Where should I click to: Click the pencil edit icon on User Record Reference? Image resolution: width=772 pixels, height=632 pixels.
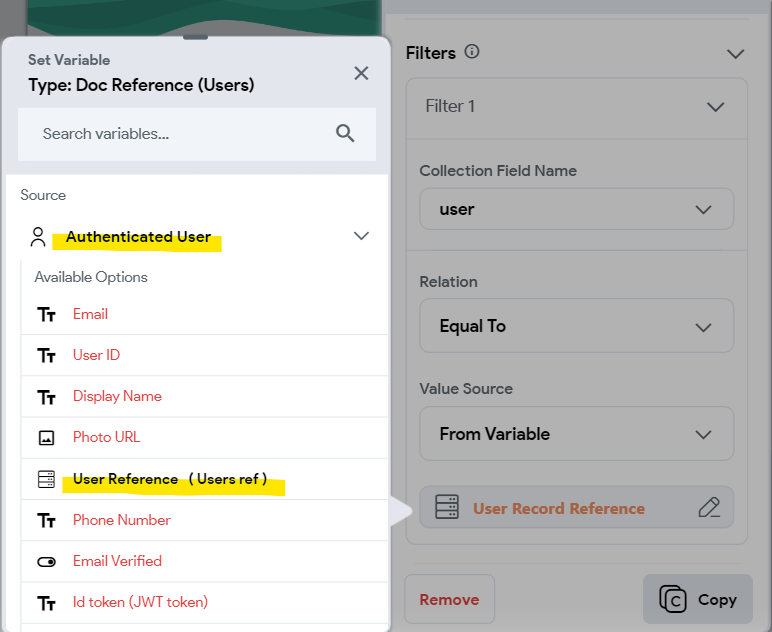coord(709,507)
